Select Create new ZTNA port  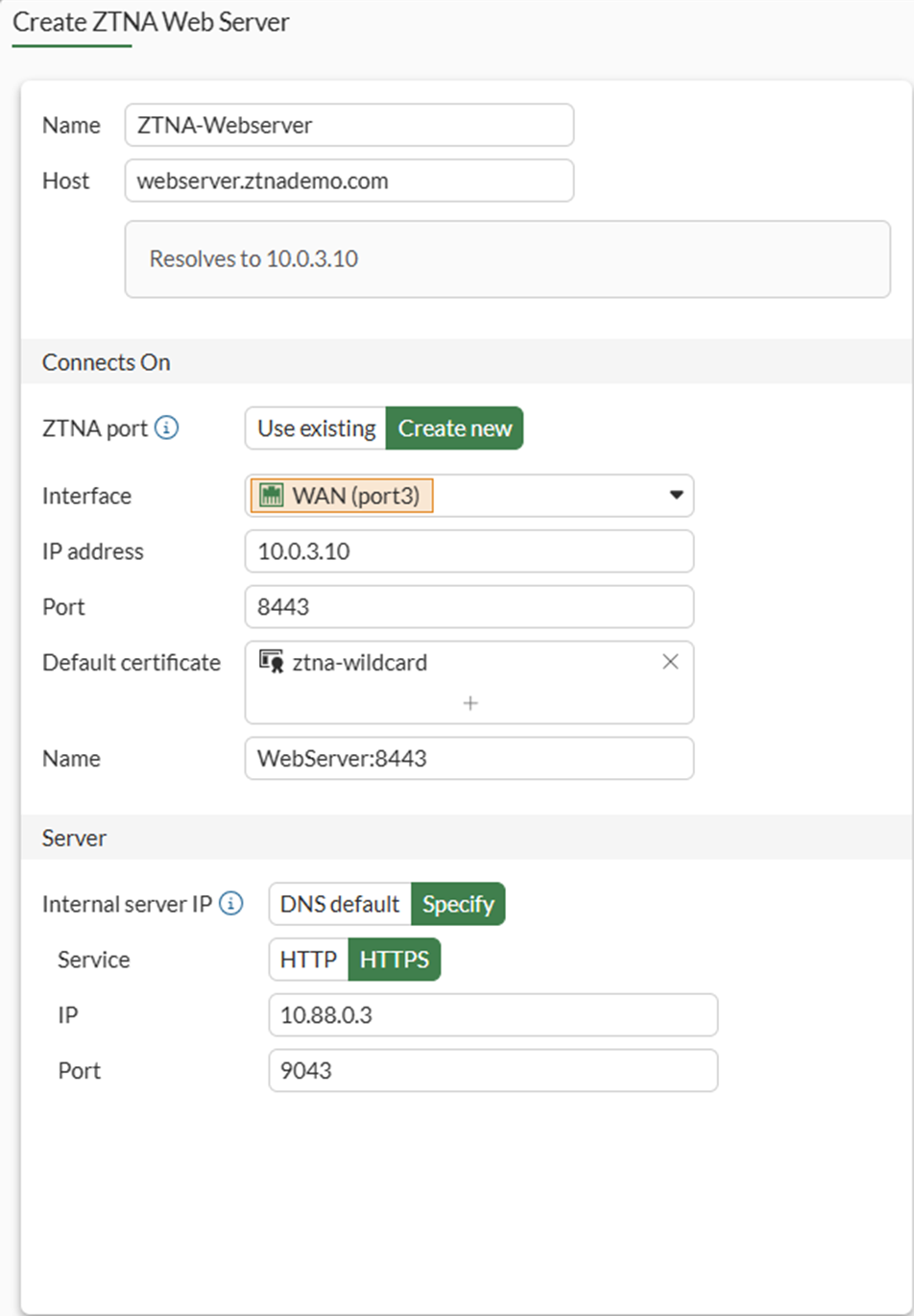click(x=454, y=428)
